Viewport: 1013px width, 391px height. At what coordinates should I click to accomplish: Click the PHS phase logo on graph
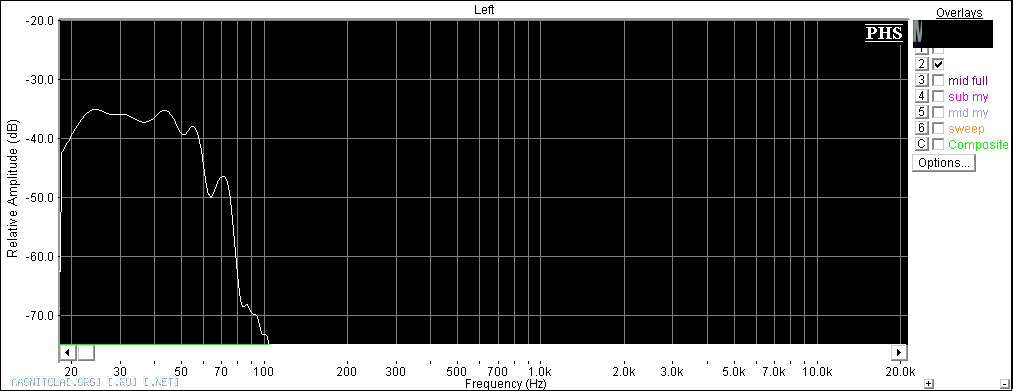tap(884, 33)
